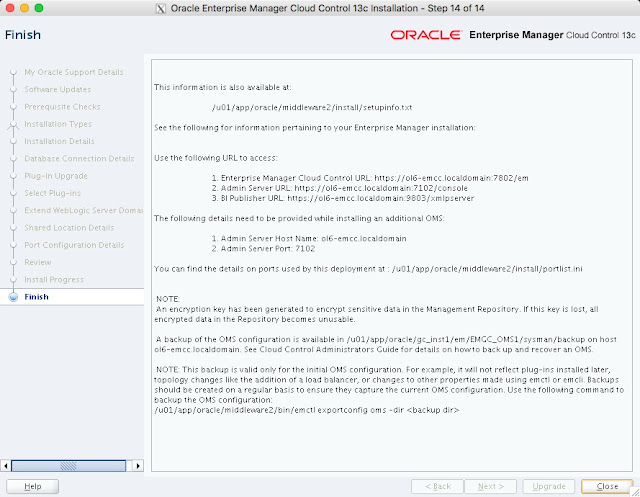Click the green maximize window button
640x497 pixels.
point(39,8)
